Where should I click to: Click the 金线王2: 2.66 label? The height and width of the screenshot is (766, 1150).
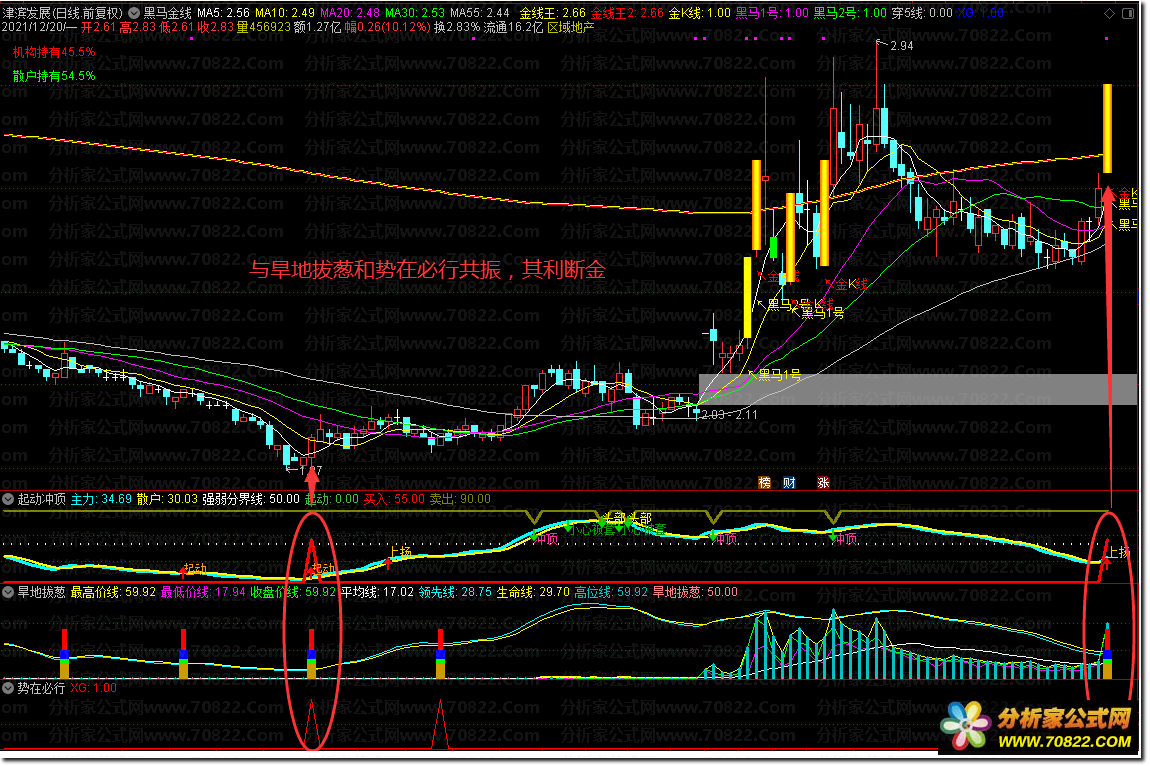pos(627,13)
